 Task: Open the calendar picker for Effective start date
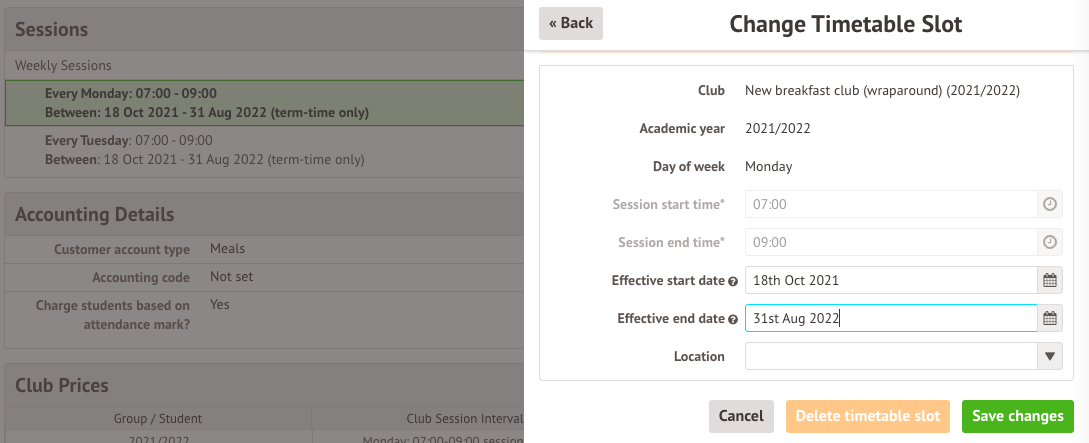pyautogui.click(x=1050, y=280)
